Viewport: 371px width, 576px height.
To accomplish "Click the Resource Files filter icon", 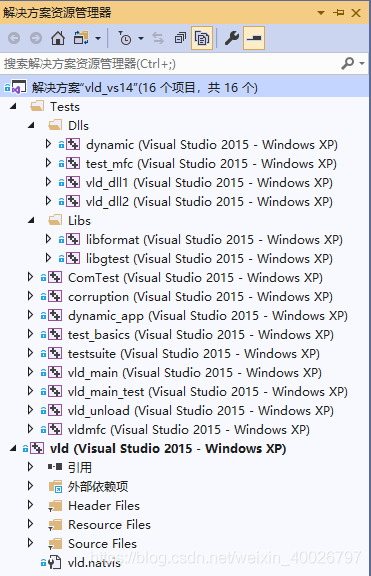I will (x=55, y=525).
